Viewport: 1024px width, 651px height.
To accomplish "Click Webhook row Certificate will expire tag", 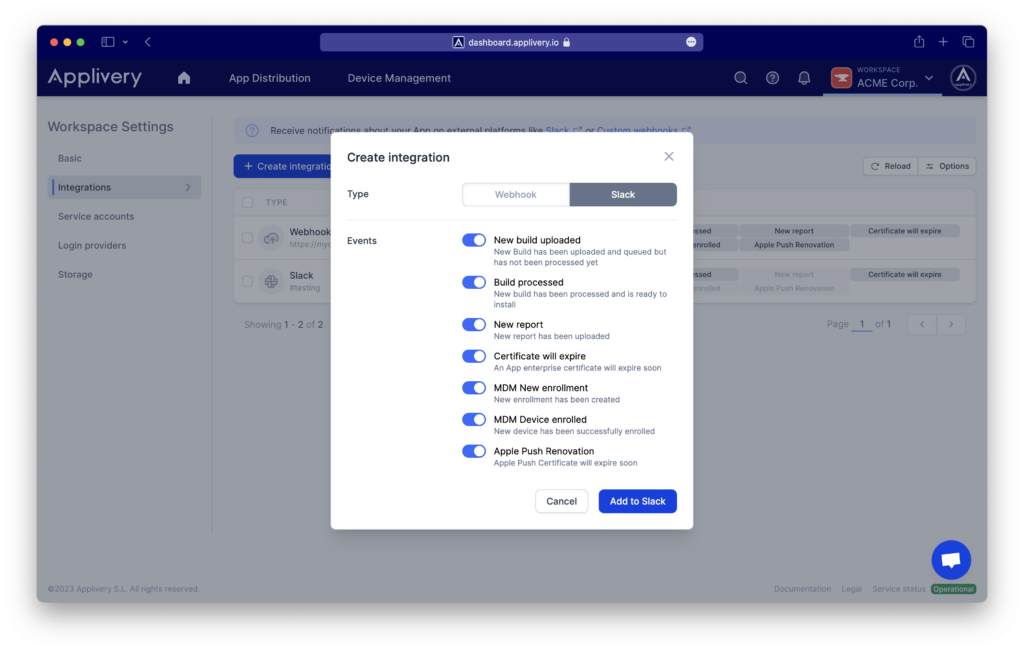I will [x=904, y=231].
